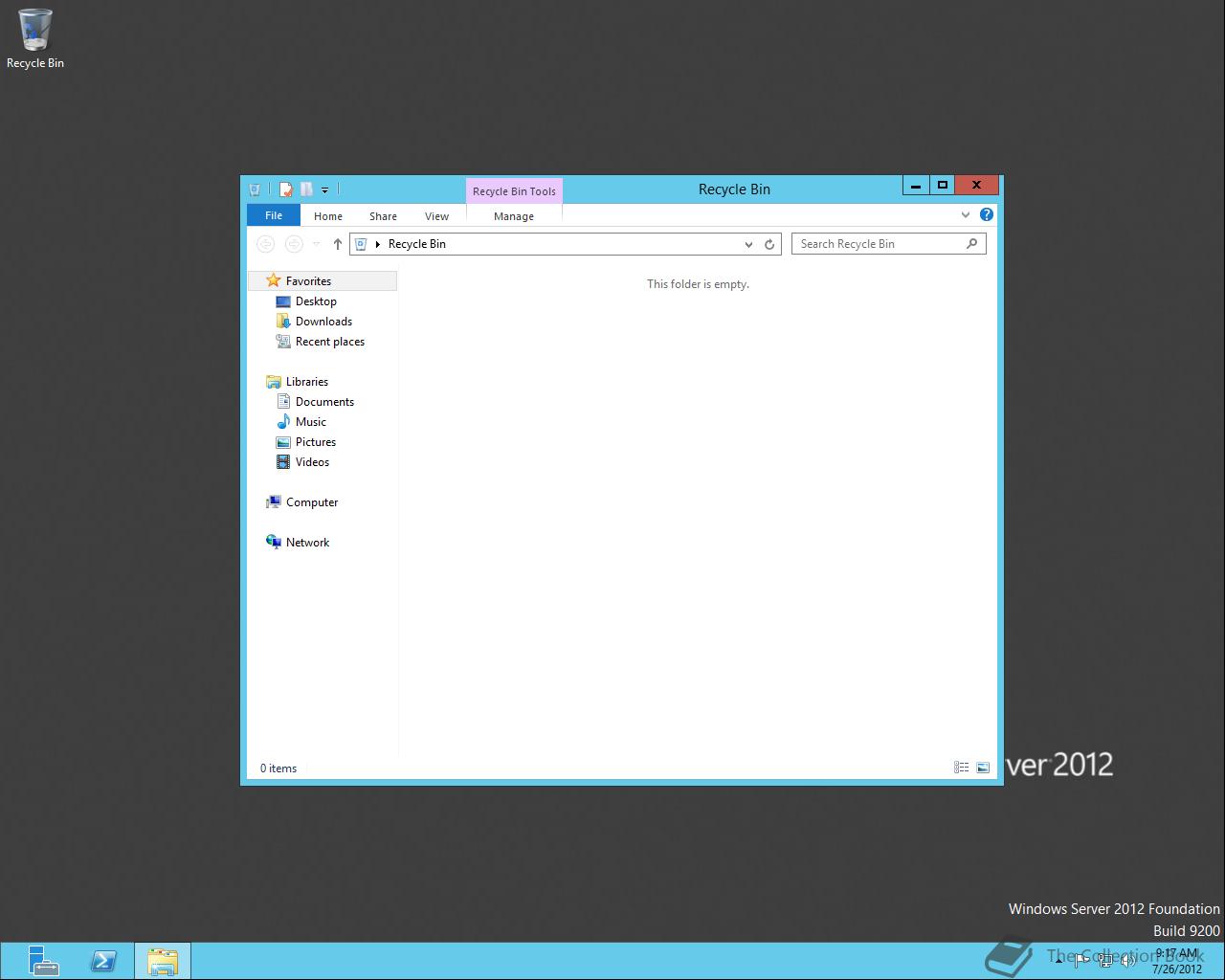
Task: Expand the address bar breadcrumb arrow before Recycle Bin
Action: click(x=378, y=244)
